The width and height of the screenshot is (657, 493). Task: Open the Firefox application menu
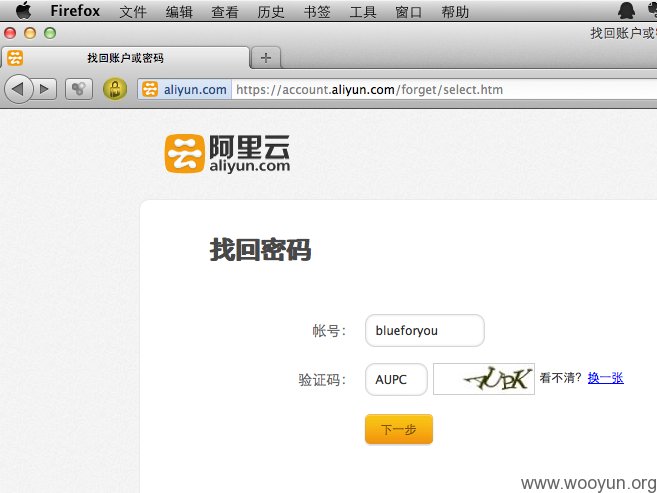pos(75,11)
